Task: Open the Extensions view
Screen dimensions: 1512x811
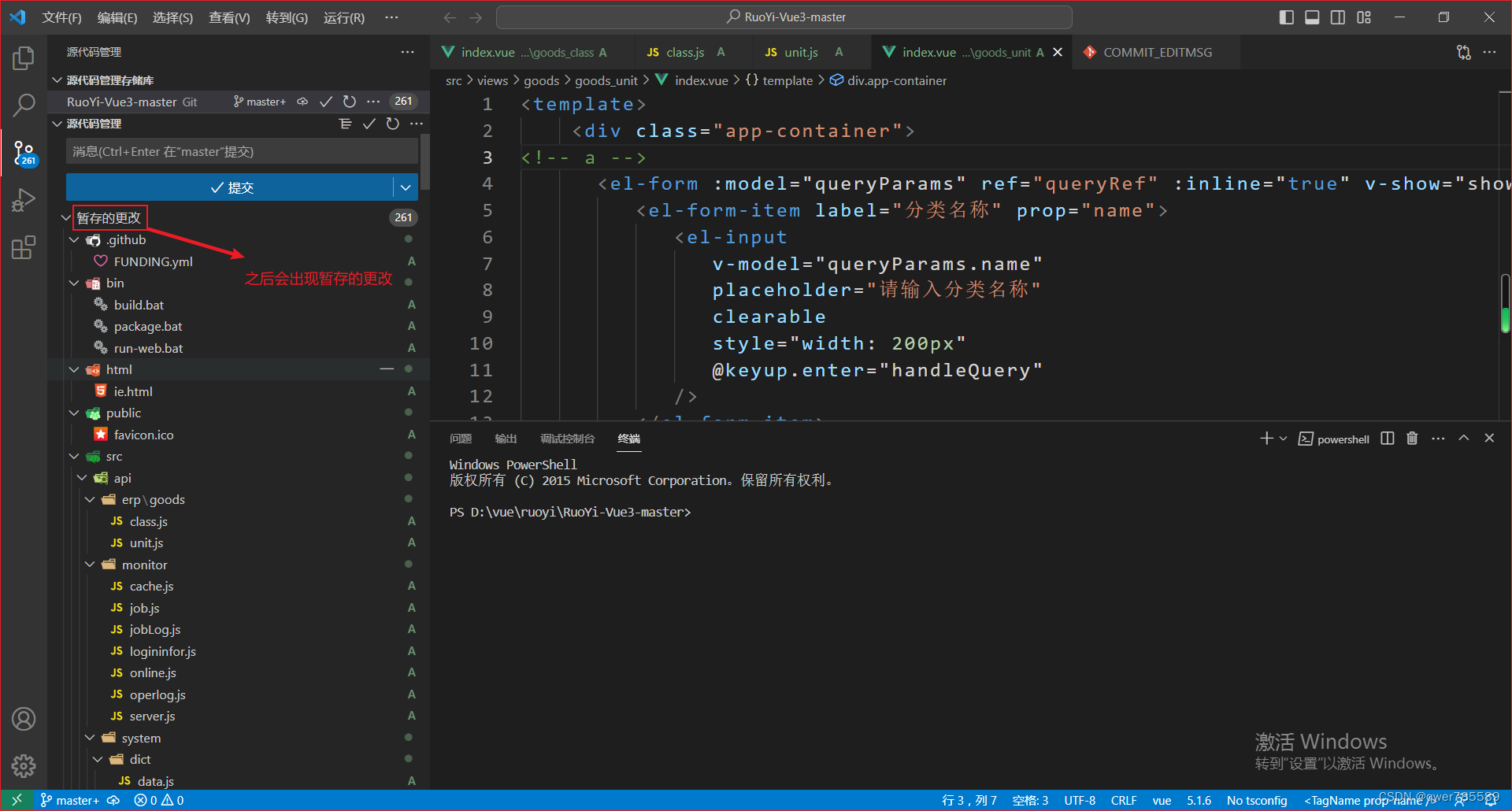Action: (24, 247)
